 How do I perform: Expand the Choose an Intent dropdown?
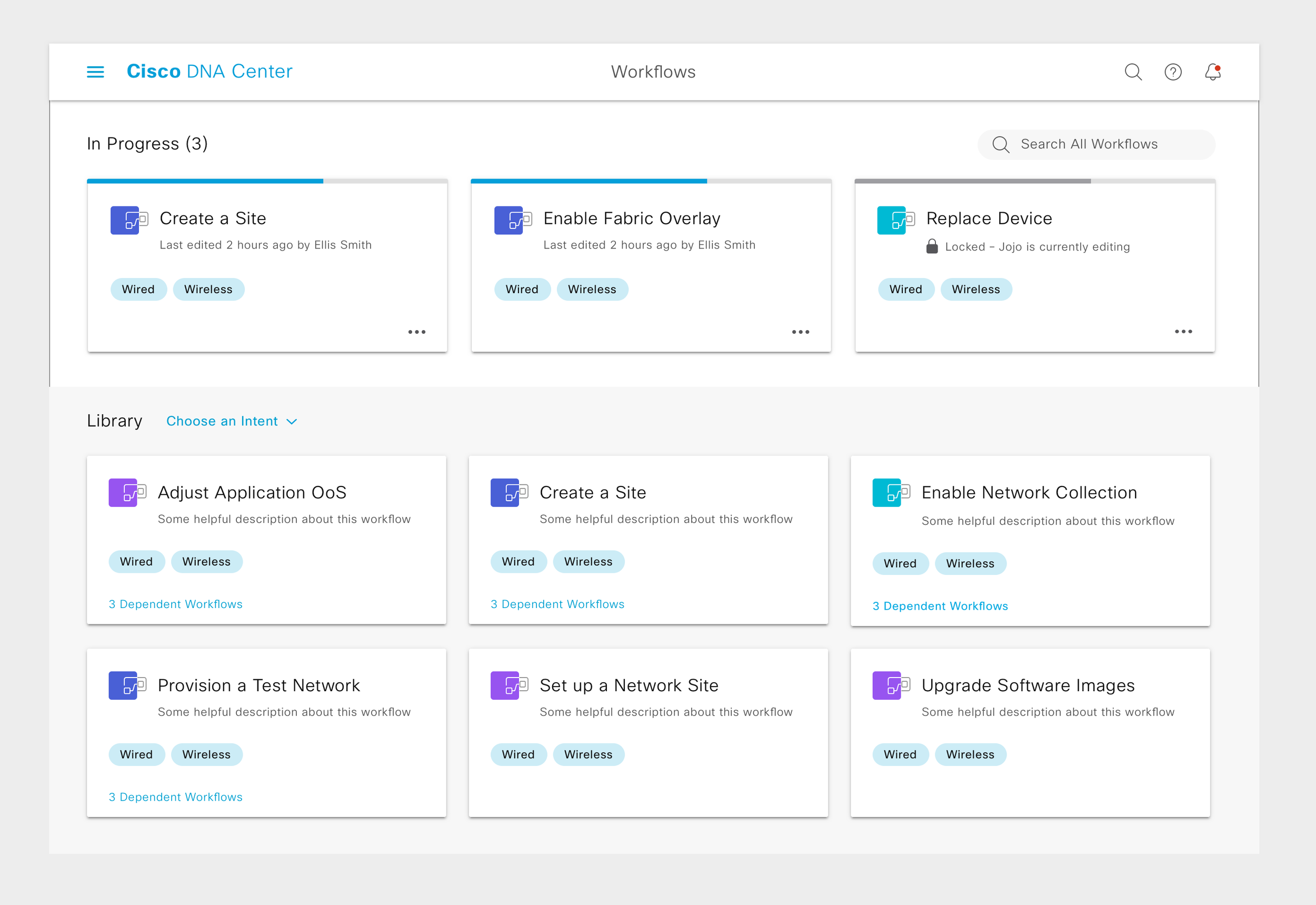[231, 421]
